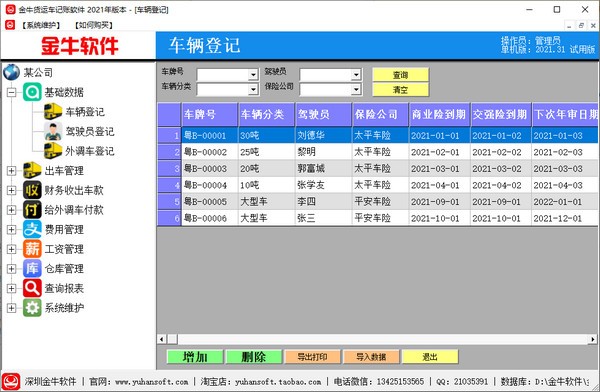Viewport: 600px width, 392px height.
Task: Open 外调车登记 in the sidebar tree
Action: (90, 151)
